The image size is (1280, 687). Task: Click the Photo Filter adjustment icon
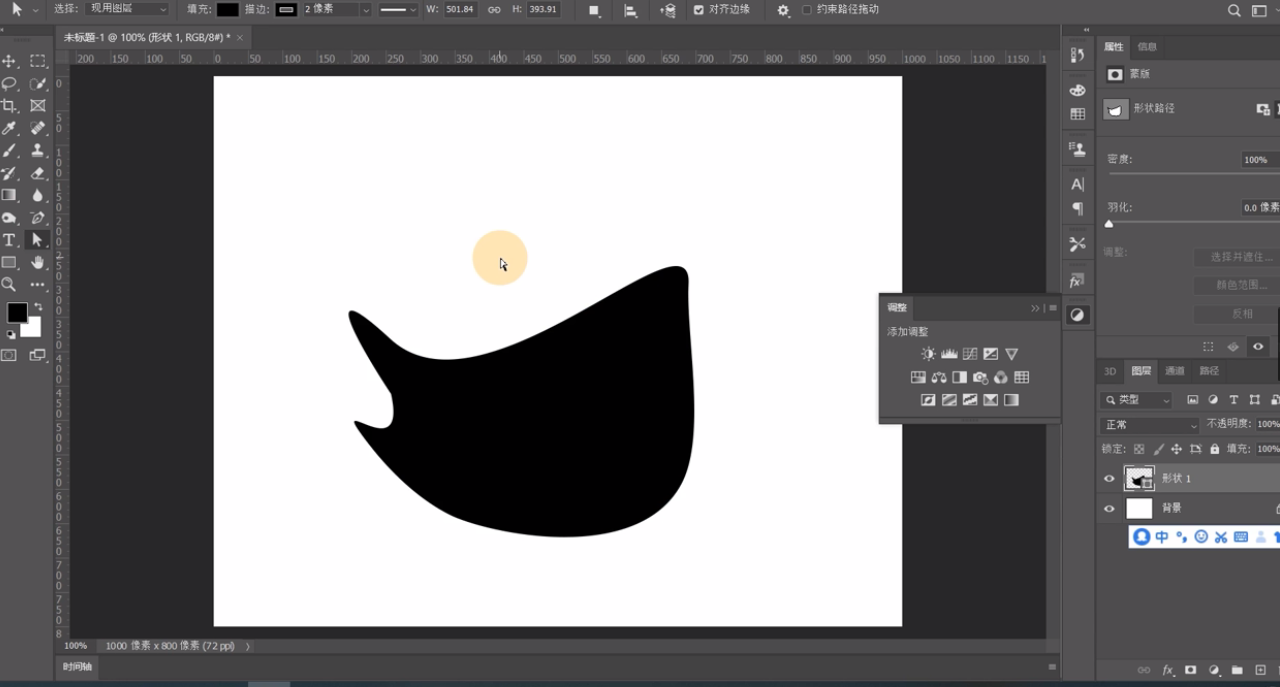coord(980,377)
